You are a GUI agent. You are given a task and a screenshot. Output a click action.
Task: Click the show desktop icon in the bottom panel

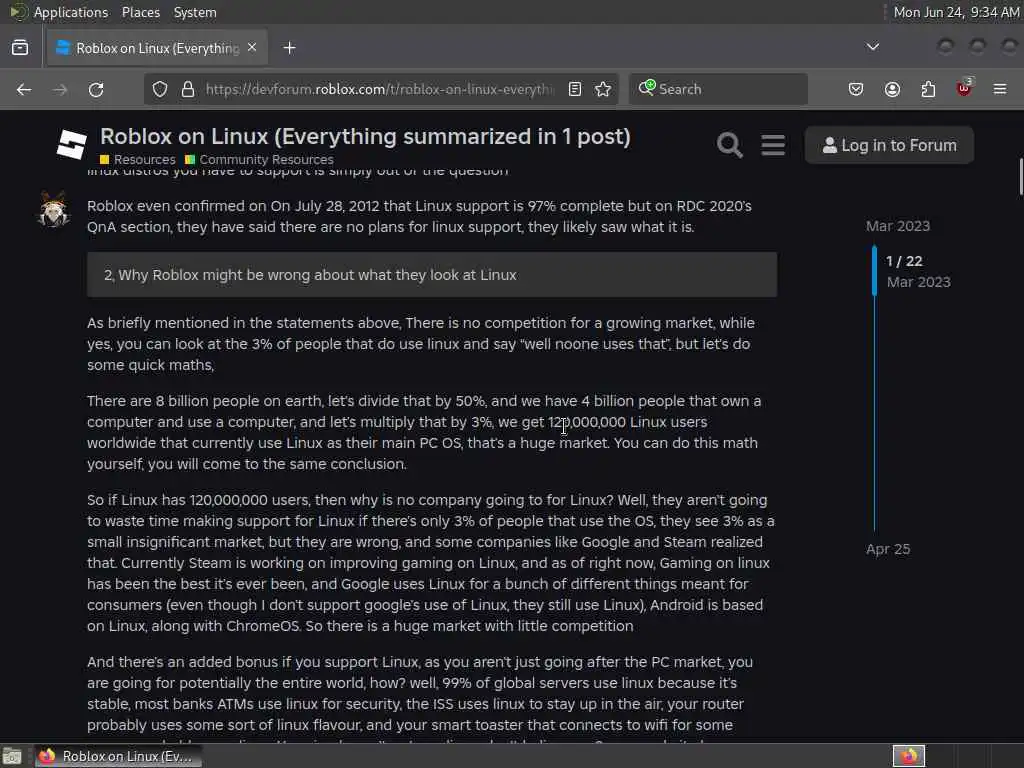(x=12, y=756)
